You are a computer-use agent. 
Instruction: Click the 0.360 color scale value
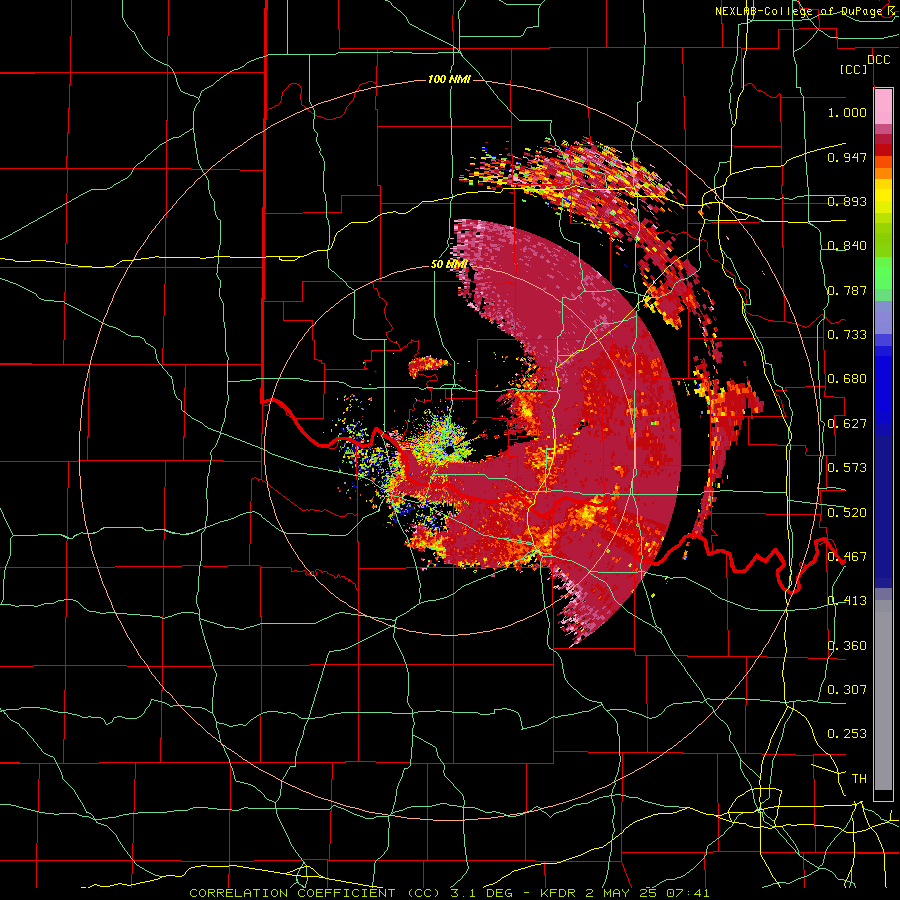(847, 646)
